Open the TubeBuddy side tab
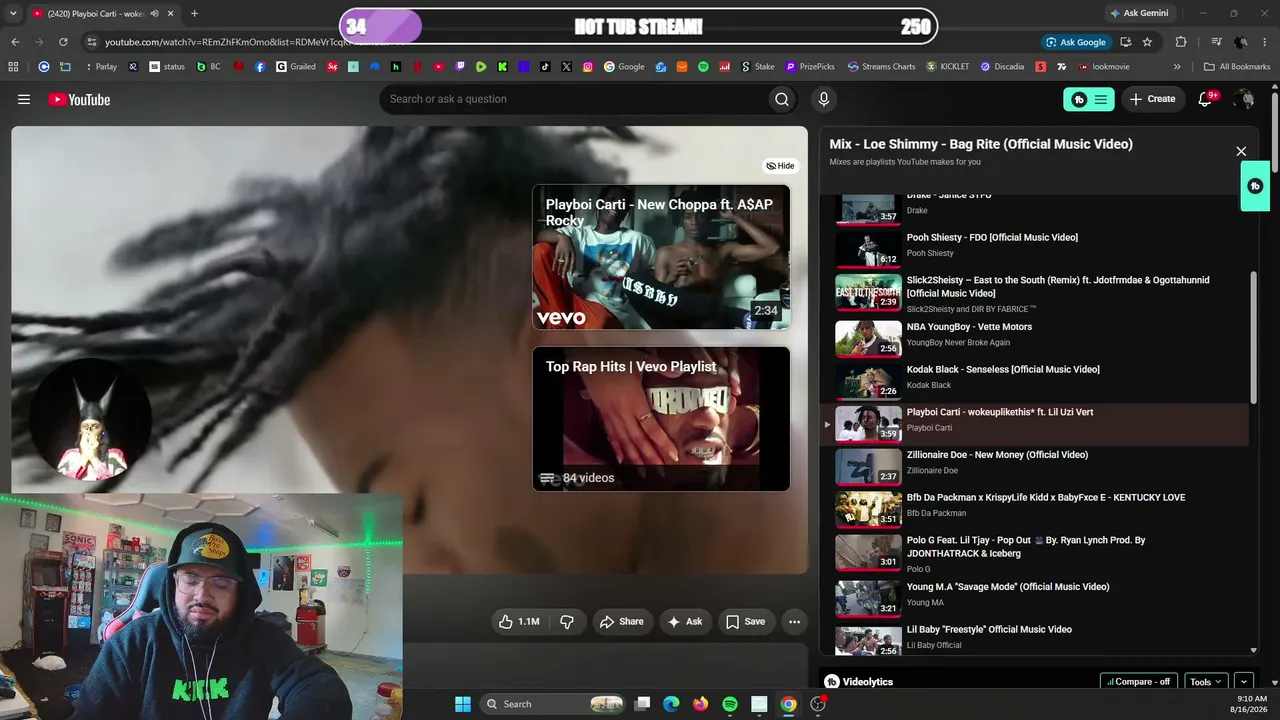The image size is (1280, 720). tap(1255, 186)
